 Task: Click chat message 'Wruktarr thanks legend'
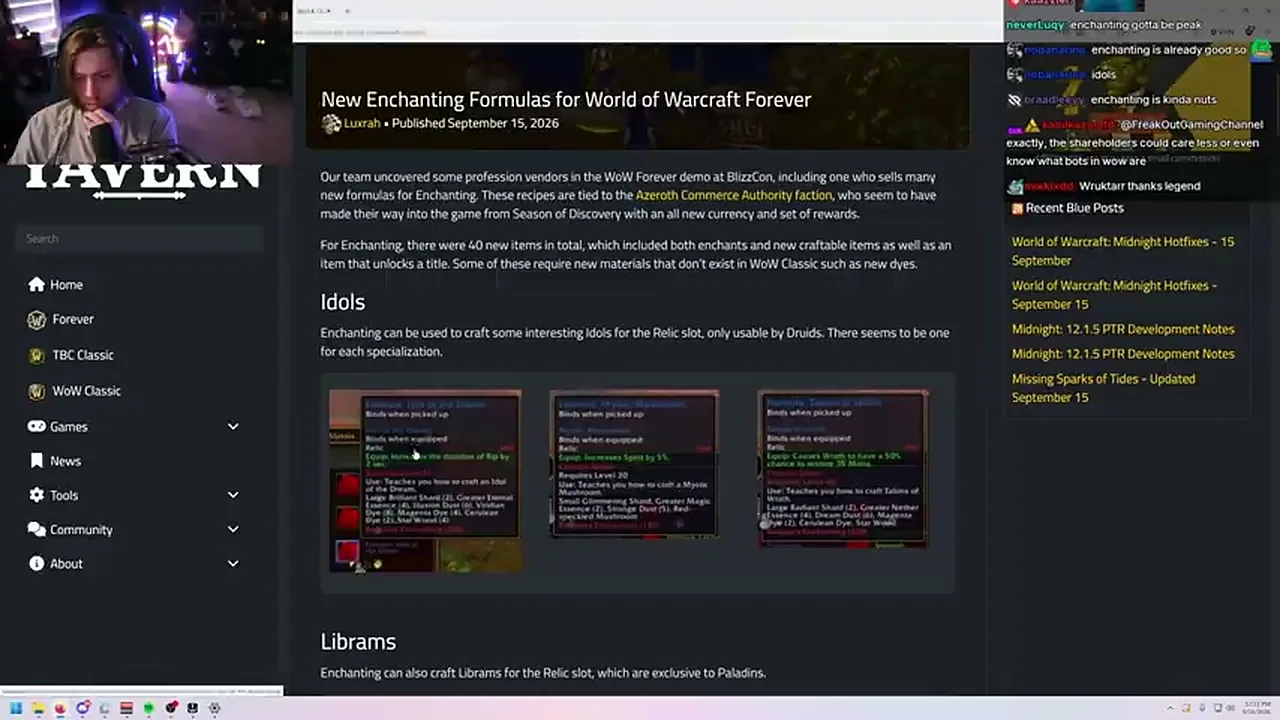(1139, 186)
